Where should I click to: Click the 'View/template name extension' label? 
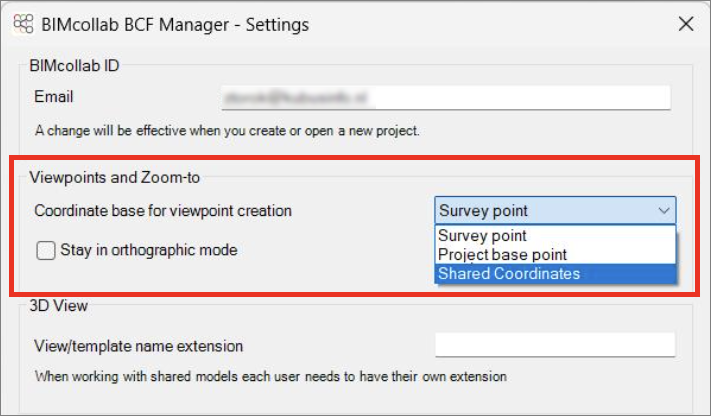139,346
